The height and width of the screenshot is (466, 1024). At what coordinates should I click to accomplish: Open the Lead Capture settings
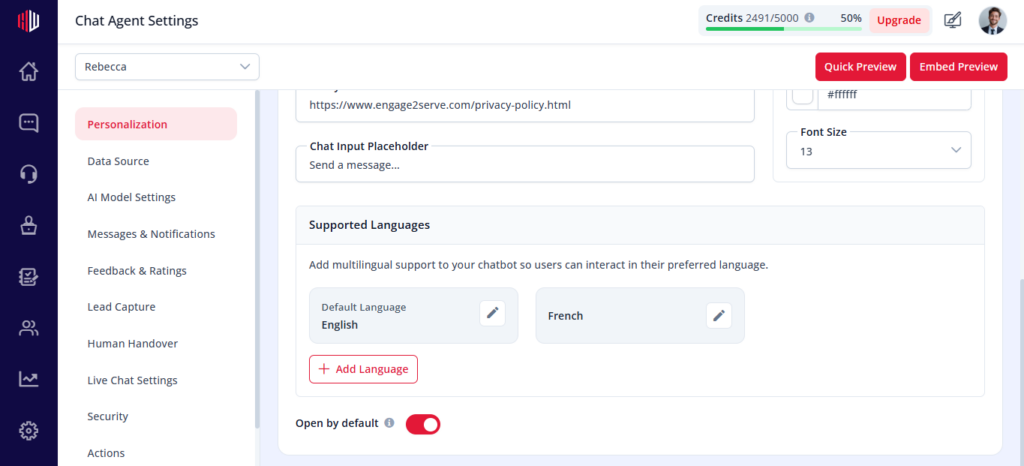coord(121,307)
